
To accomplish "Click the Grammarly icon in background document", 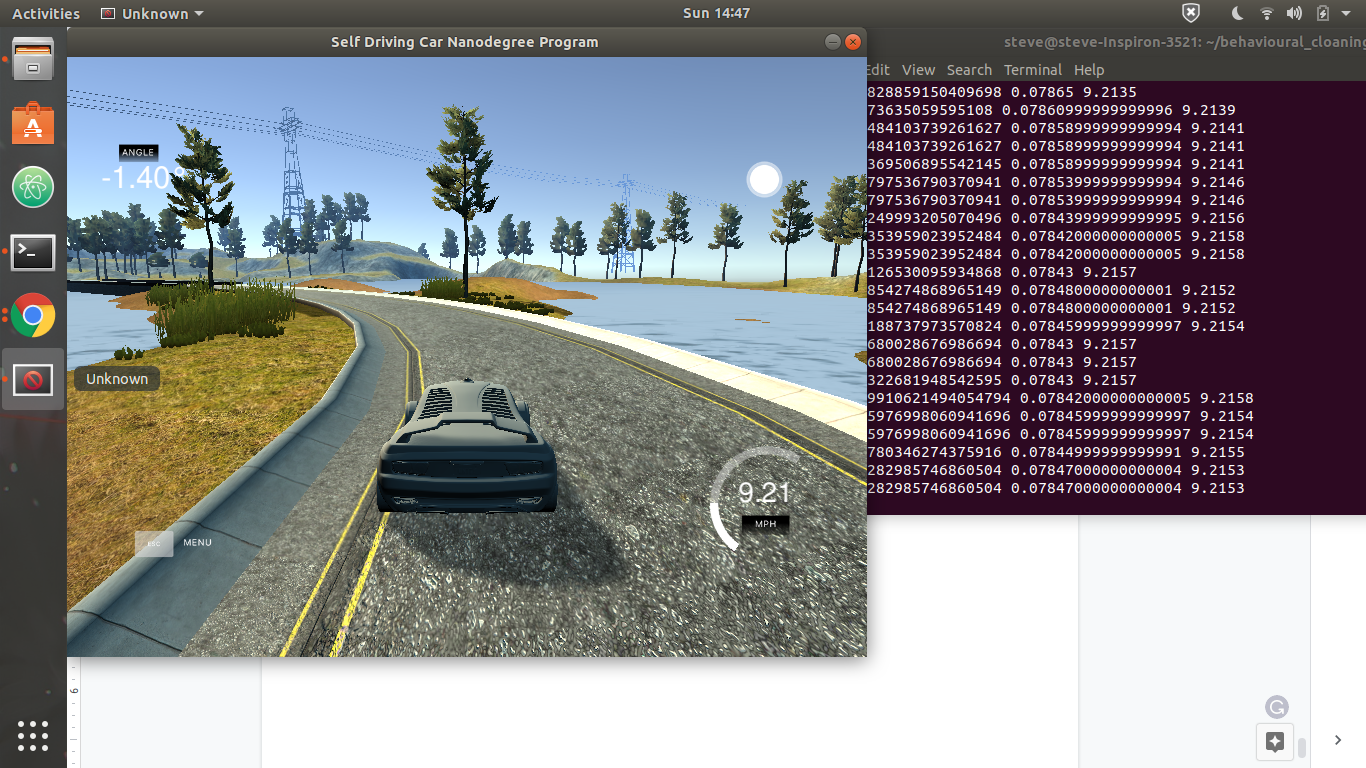I will point(1276,707).
